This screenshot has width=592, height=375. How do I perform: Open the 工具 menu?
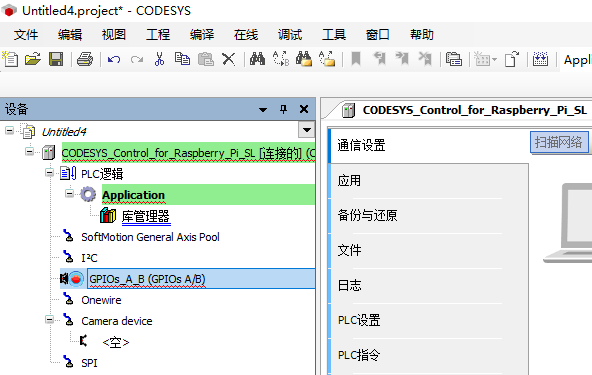click(334, 35)
